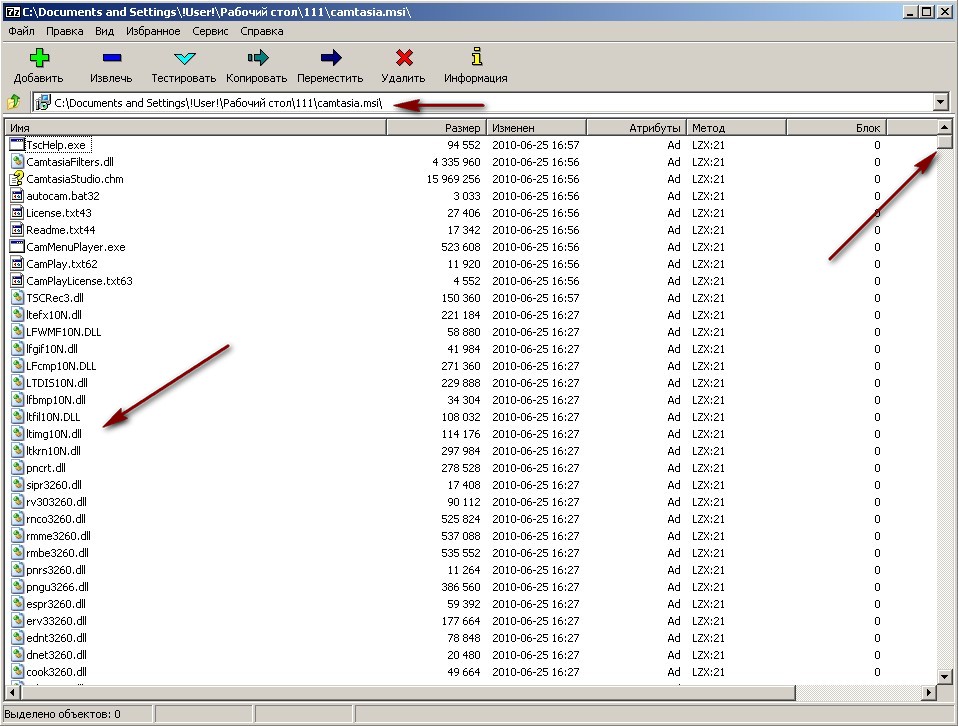Sort by the Блок column header
958x726 pixels.
837,128
